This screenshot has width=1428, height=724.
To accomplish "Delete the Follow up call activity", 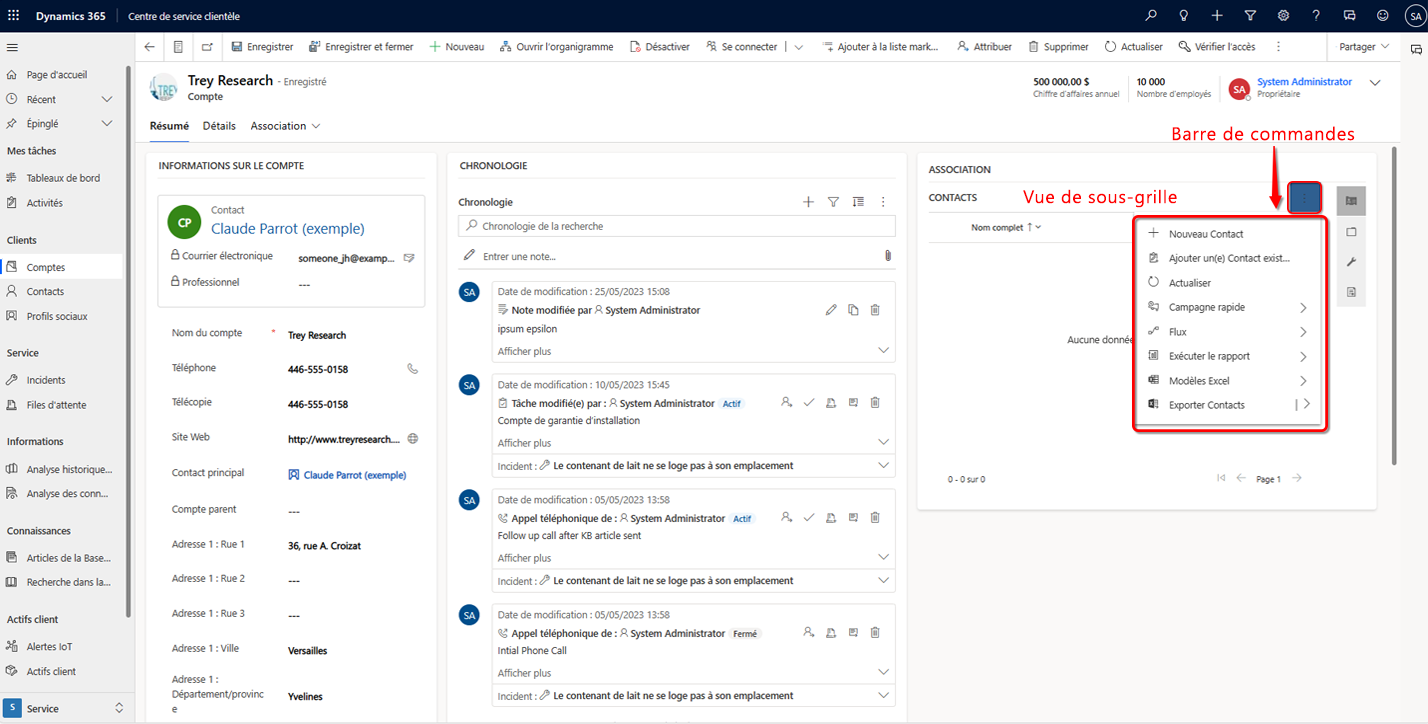I will [875, 518].
